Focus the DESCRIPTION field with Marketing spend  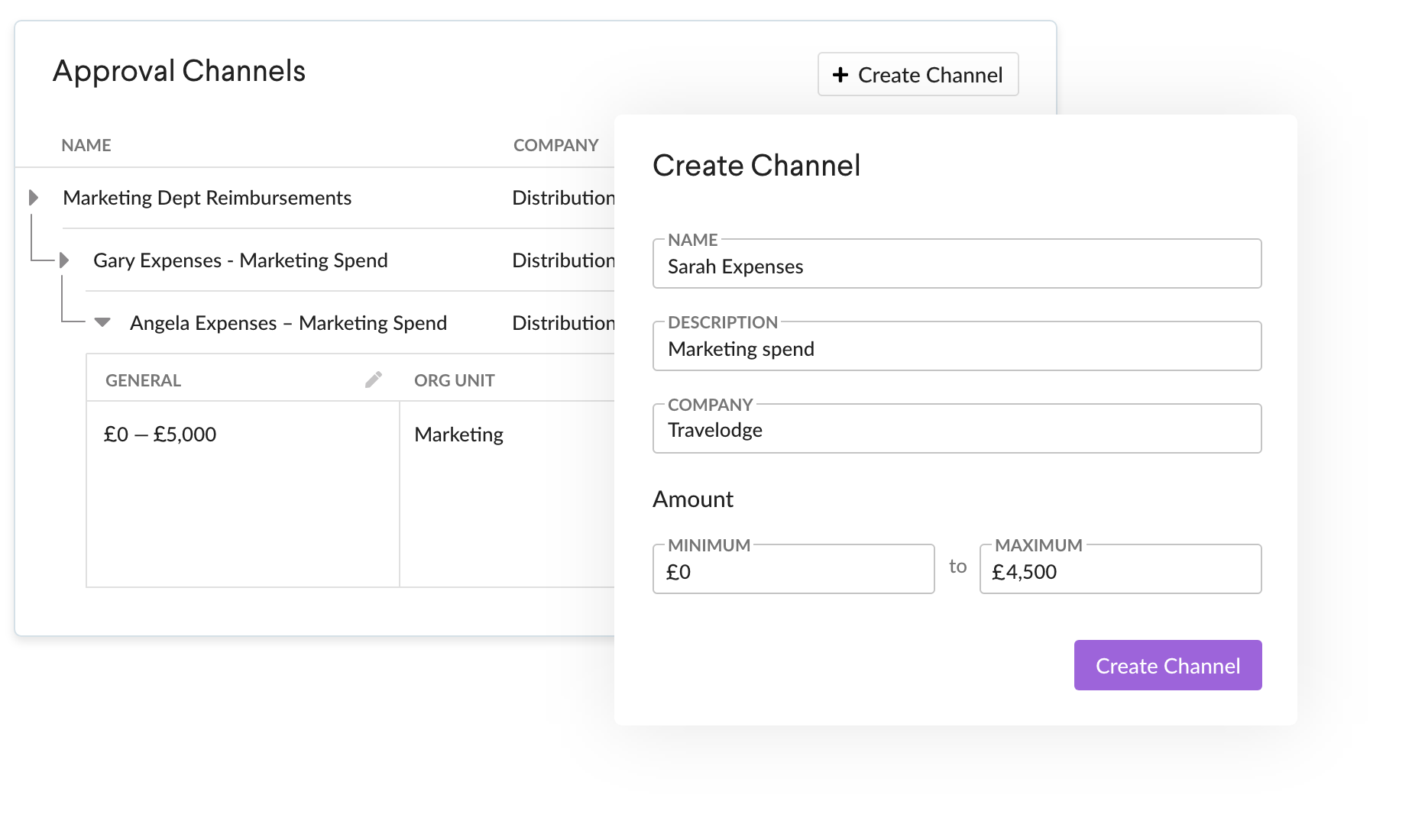click(x=957, y=348)
